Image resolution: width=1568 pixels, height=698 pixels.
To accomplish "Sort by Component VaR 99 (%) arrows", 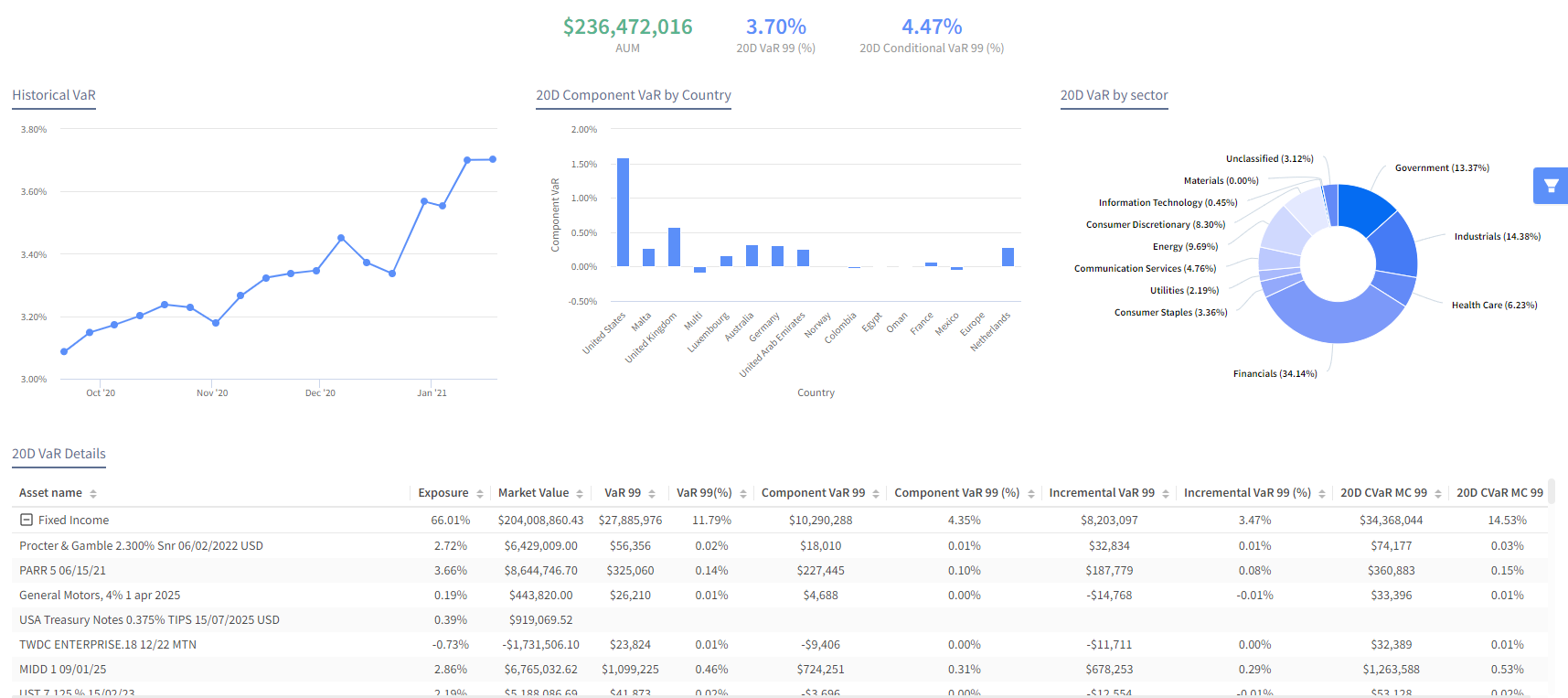I will 1031,494.
